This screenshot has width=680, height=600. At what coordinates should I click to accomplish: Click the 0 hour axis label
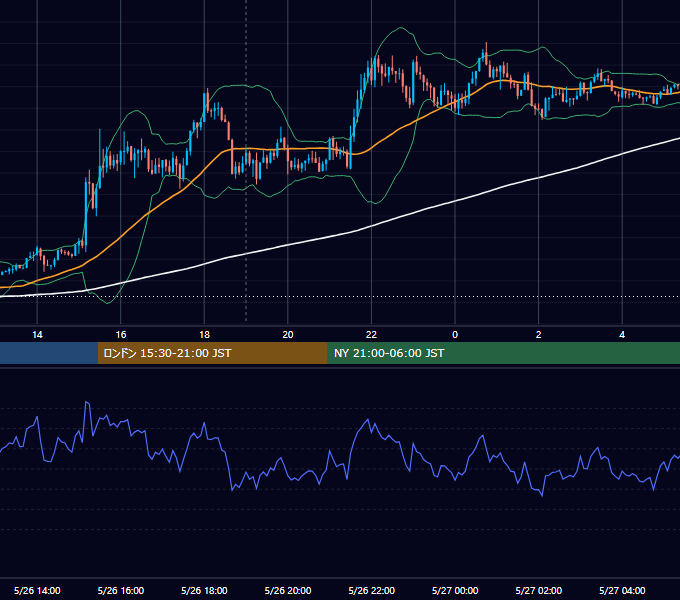(455, 335)
